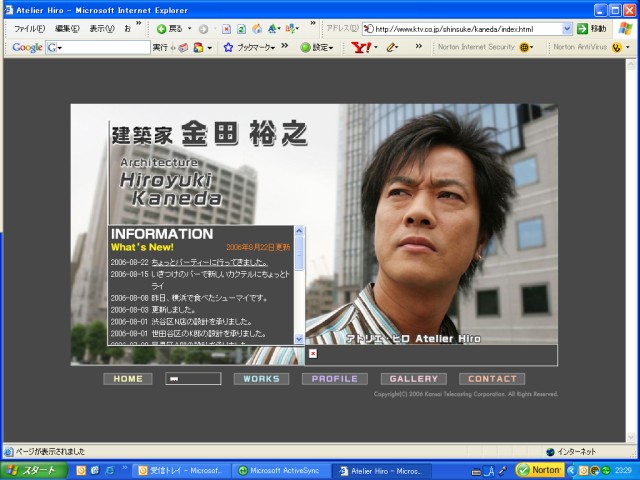This screenshot has height=480, width=640.
Task: Click the Google toolbar search field
Action: click(98, 48)
